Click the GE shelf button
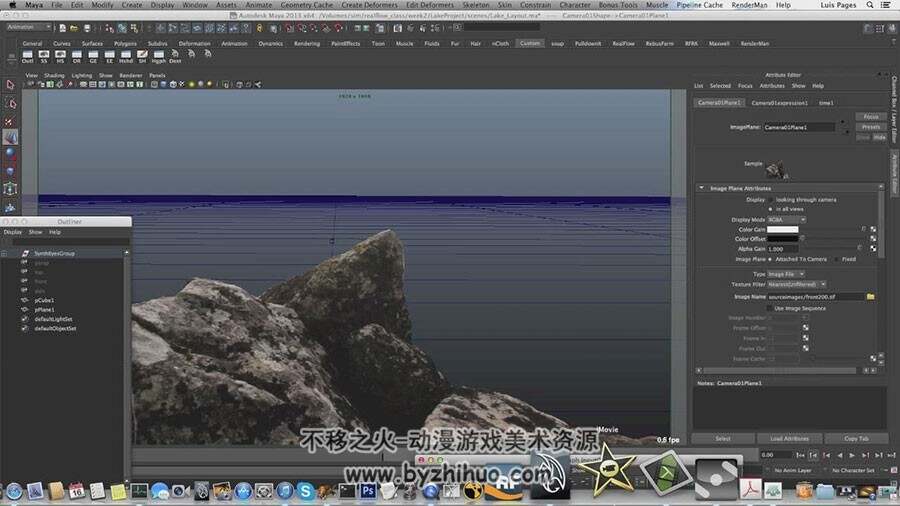The image size is (900, 506). coord(93,56)
